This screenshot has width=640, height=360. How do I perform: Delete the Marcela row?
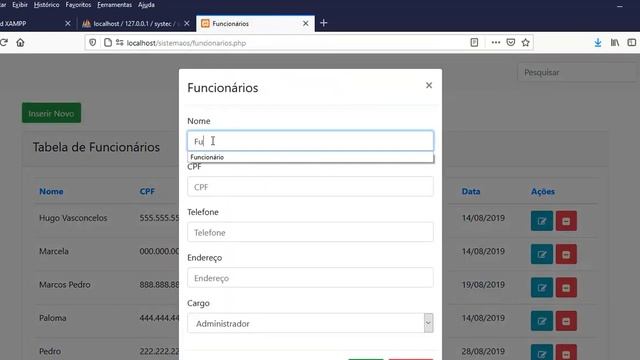coord(566,254)
